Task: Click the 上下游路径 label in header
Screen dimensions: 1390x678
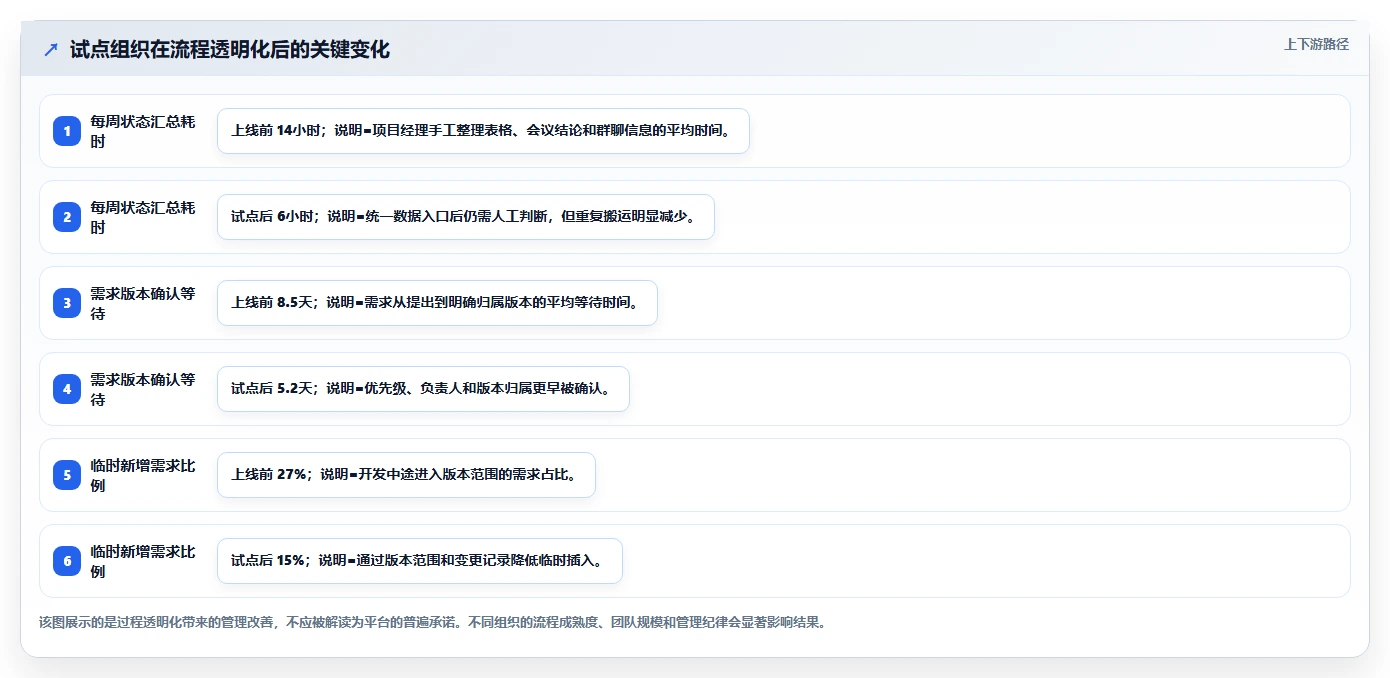Action: click(1316, 44)
